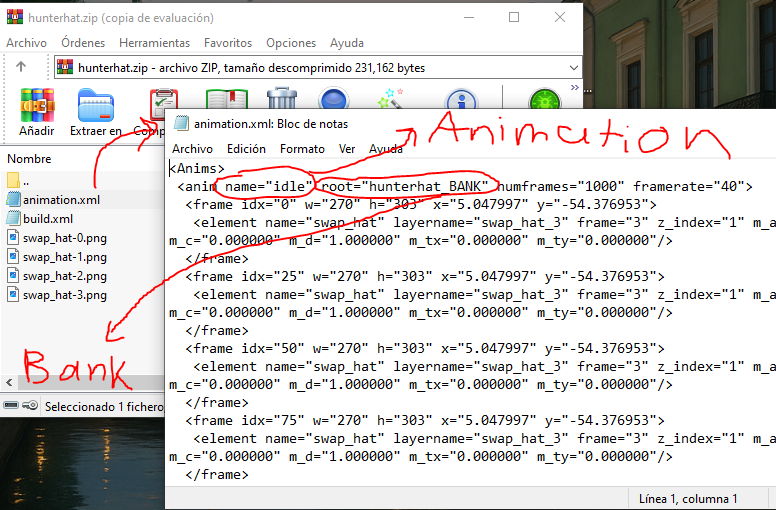Click the Comprobar clipboard icon in WinRAR toolbar

click(x=163, y=103)
